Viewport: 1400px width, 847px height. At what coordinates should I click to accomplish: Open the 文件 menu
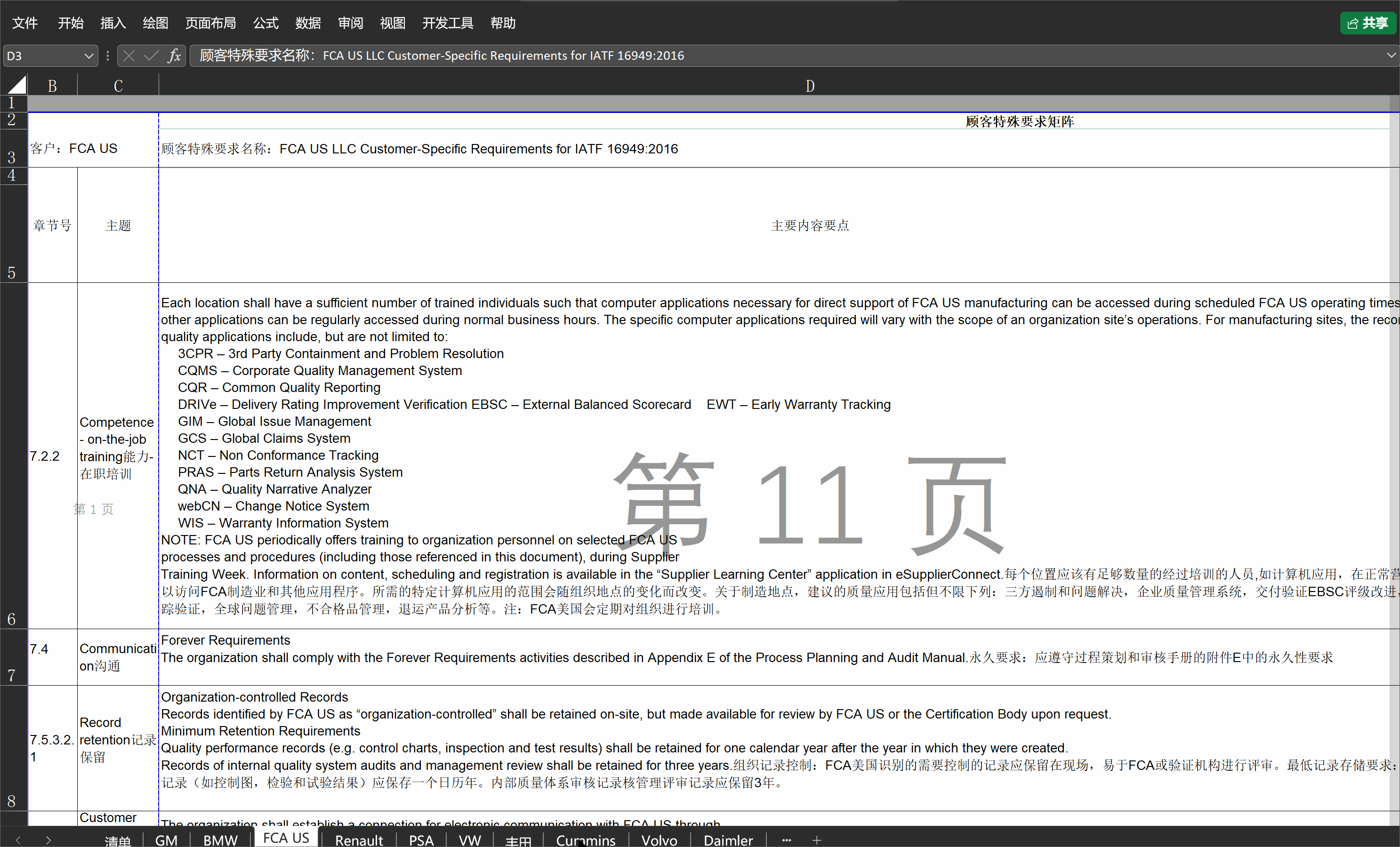(24, 23)
